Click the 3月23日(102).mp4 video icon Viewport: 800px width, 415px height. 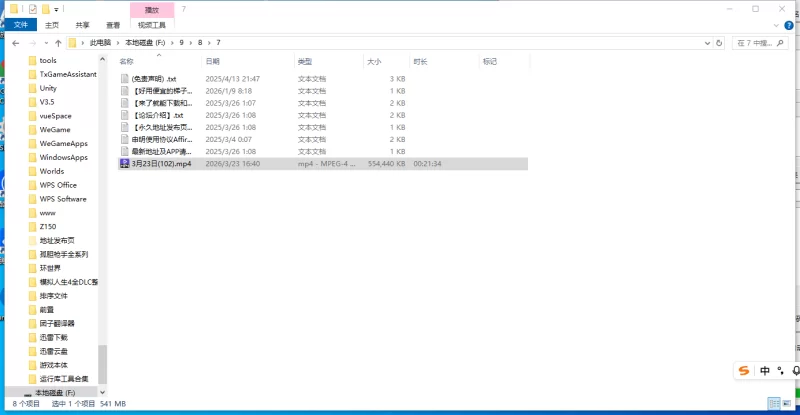click(x=124, y=164)
